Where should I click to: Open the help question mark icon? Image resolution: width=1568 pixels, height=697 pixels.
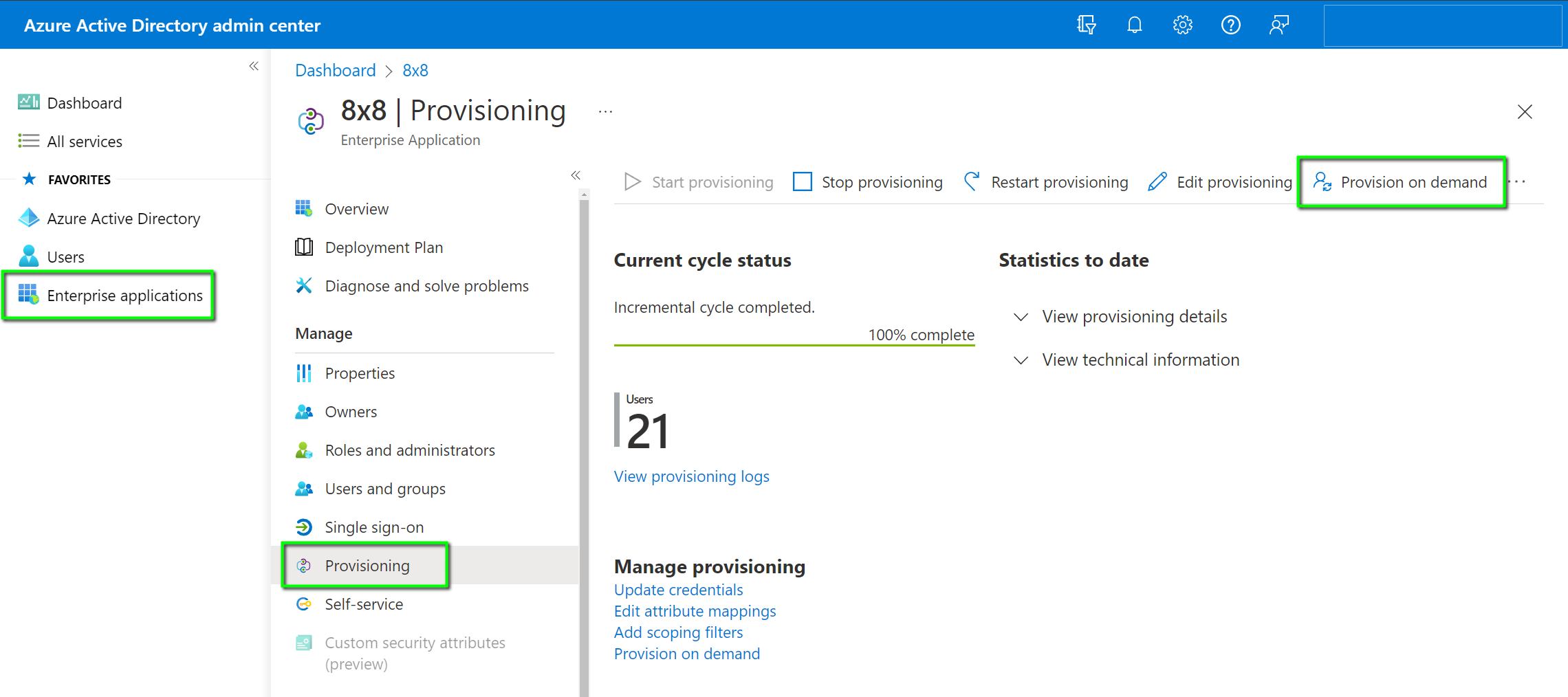coord(1230,25)
